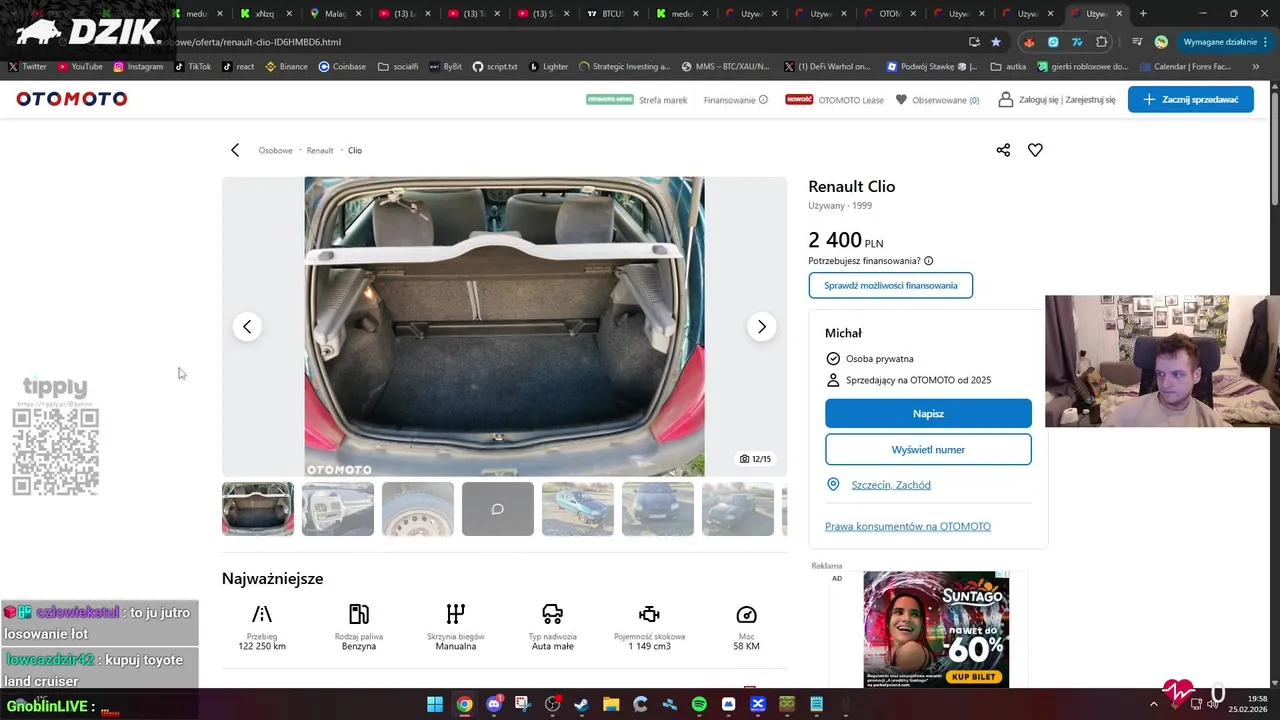The height and width of the screenshot is (720, 1280).
Task: Open the YouTube bookmark
Action: pos(80,67)
